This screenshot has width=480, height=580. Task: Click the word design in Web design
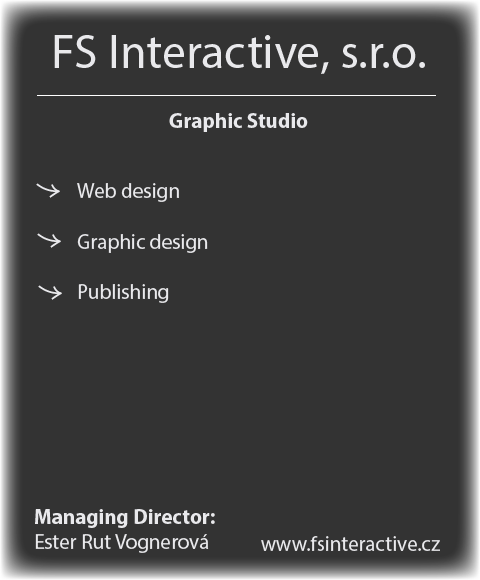click(151, 192)
